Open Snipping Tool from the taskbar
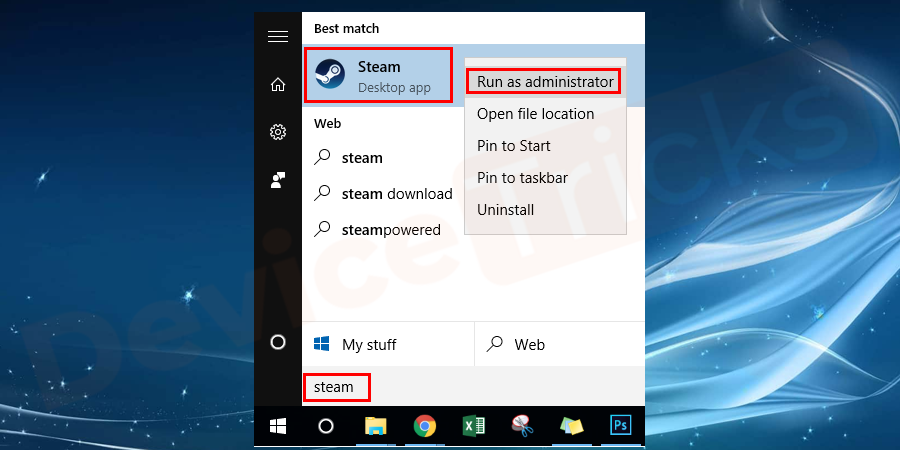Viewport: 900px width, 450px height. pos(521,426)
